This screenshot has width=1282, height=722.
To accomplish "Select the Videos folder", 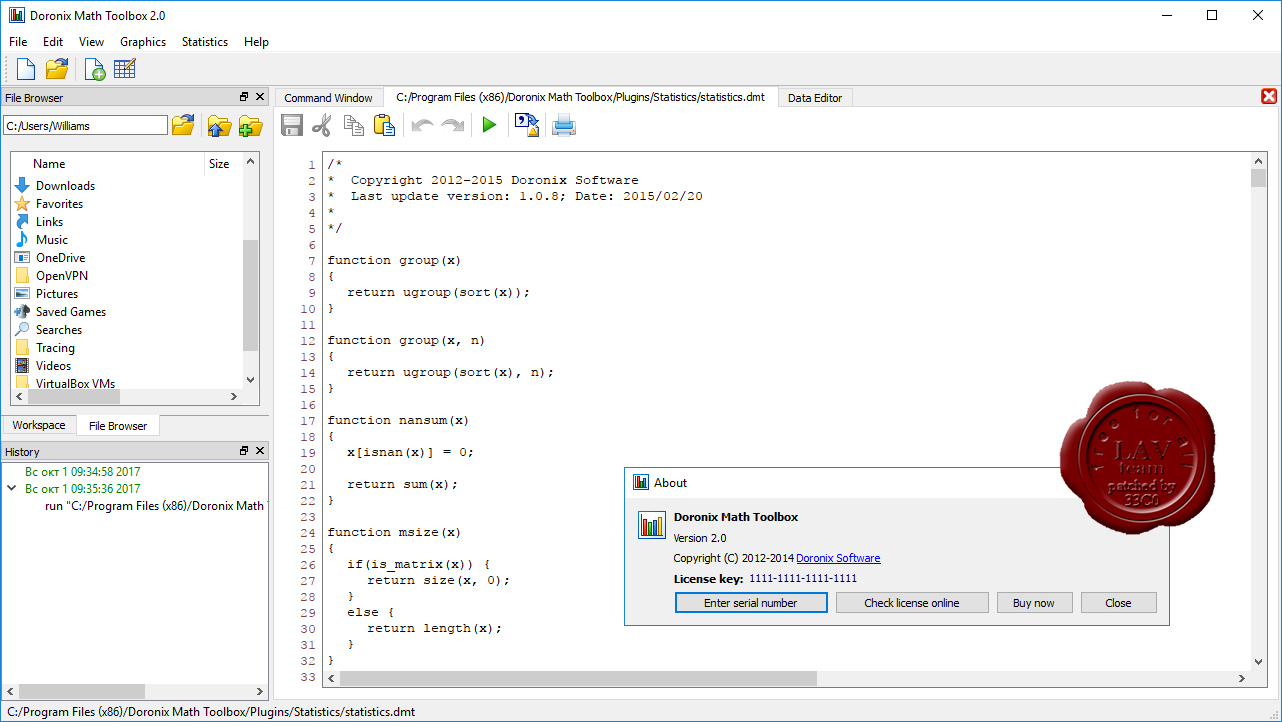I will (53, 366).
